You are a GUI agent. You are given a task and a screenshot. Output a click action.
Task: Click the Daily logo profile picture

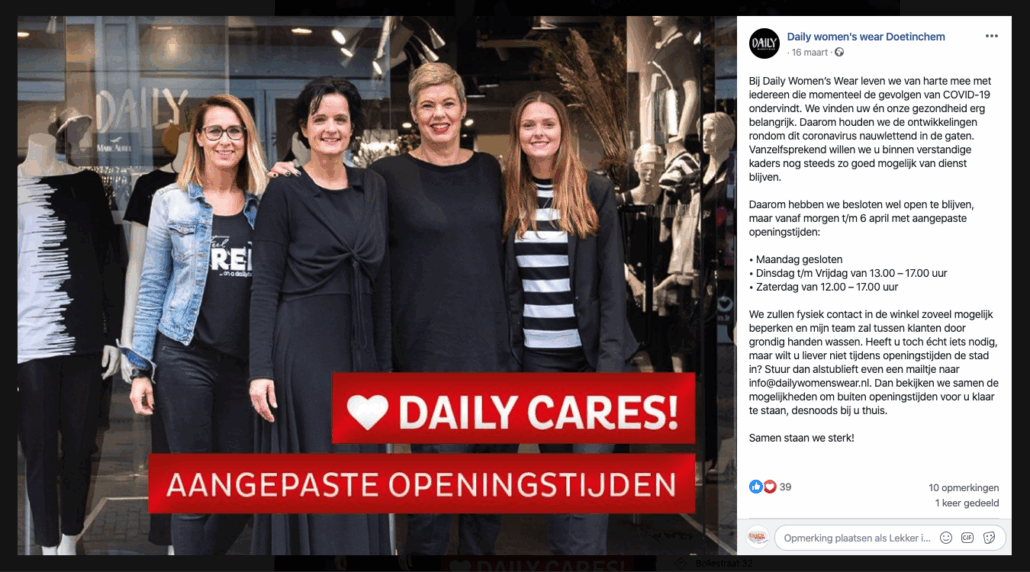(764, 43)
